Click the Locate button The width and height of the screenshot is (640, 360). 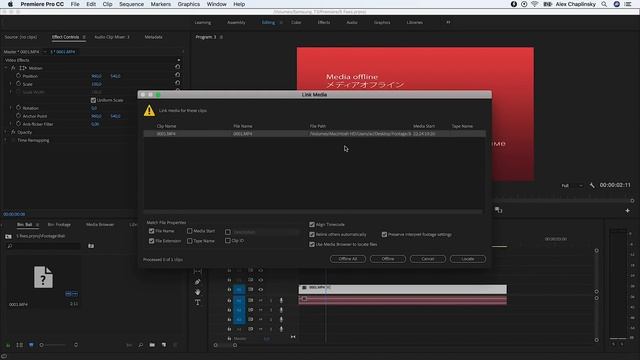[x=468, y=259]
